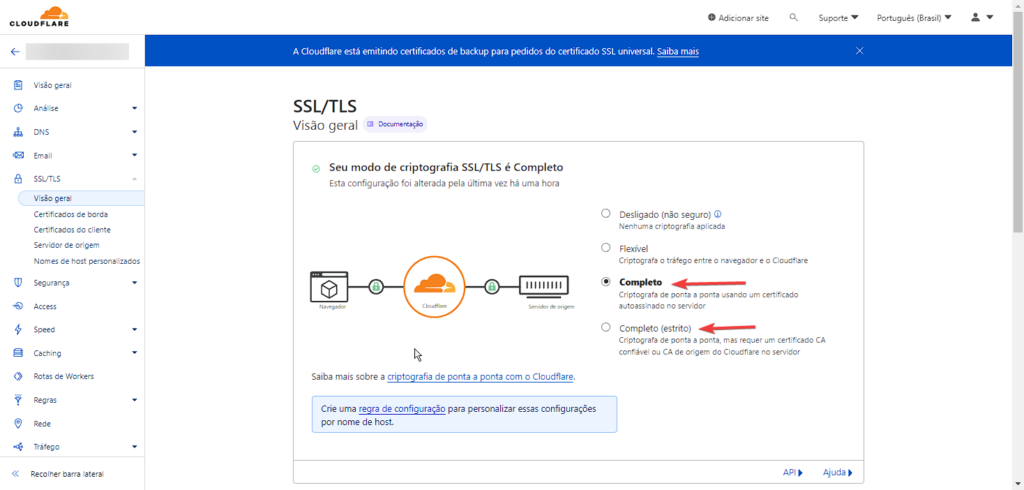This screenshot has width=1024, height=490.
Task: Open the Documentação badge link
Action: (x=395, y=124)
